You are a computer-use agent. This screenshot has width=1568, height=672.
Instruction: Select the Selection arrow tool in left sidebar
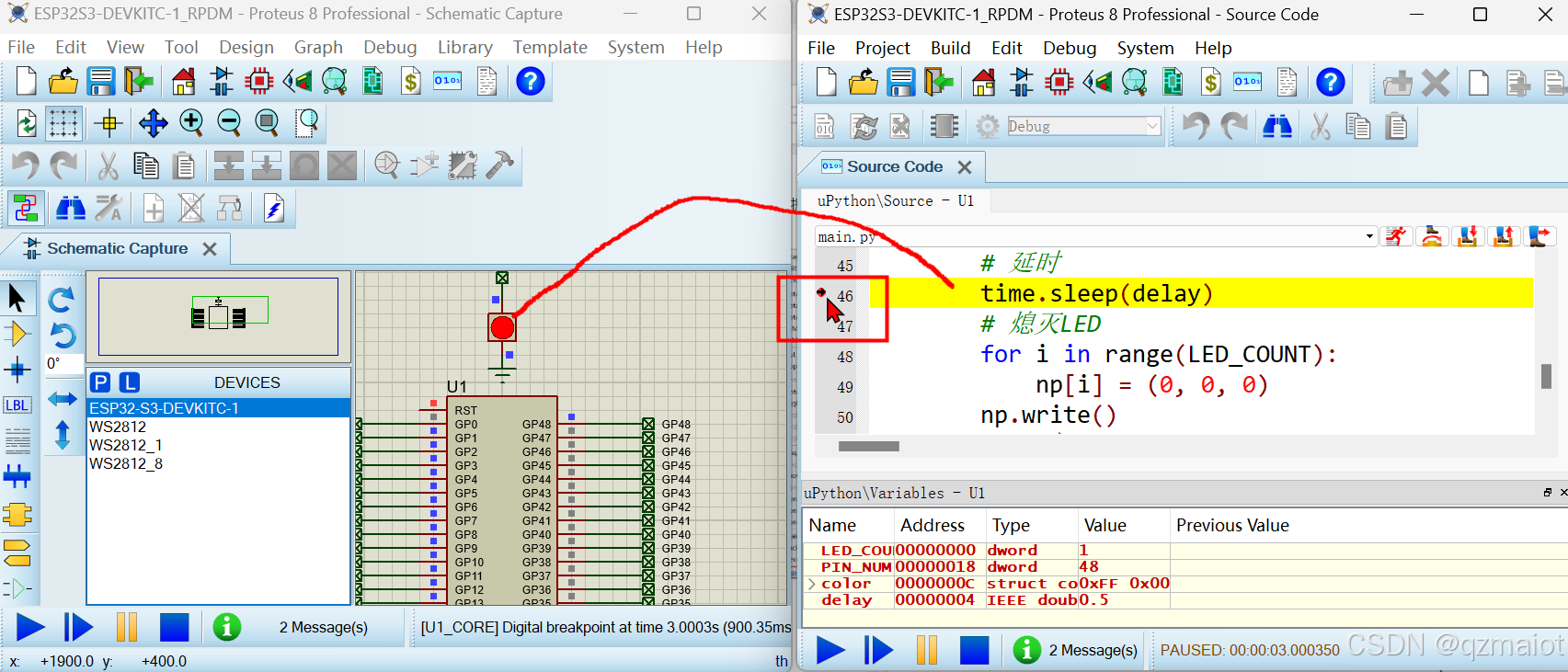[17, 298]
